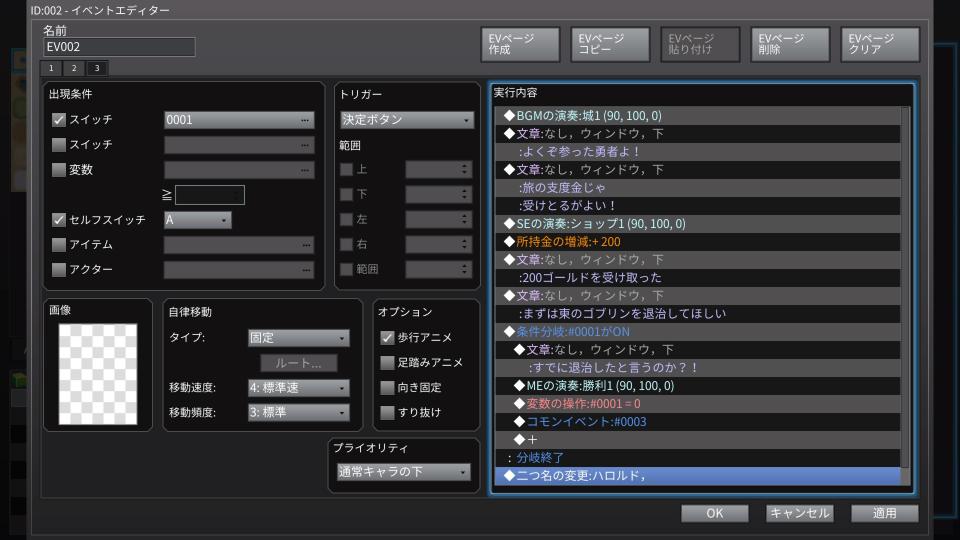Click the ellipsis on the 変数 field

tap(305, 170)
